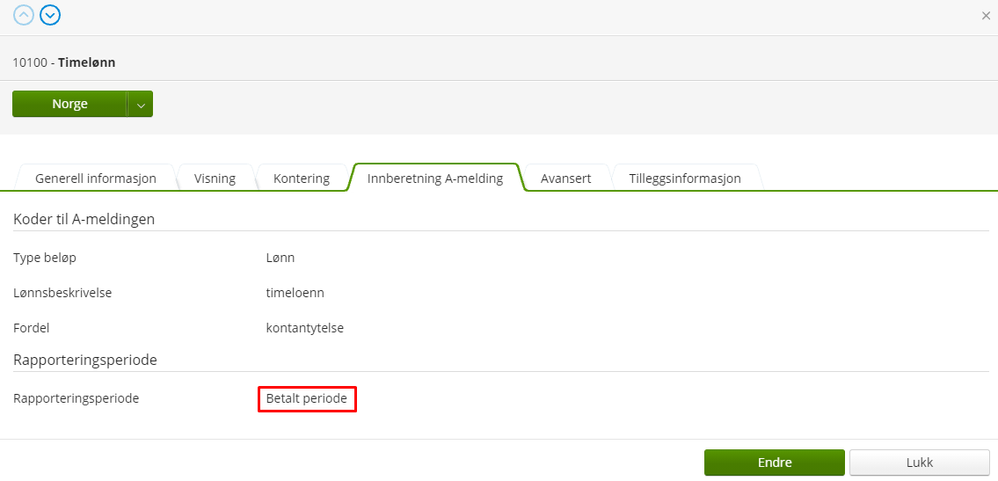Click the green Endre button
The image size is (998, 481).
pos(774,463)
